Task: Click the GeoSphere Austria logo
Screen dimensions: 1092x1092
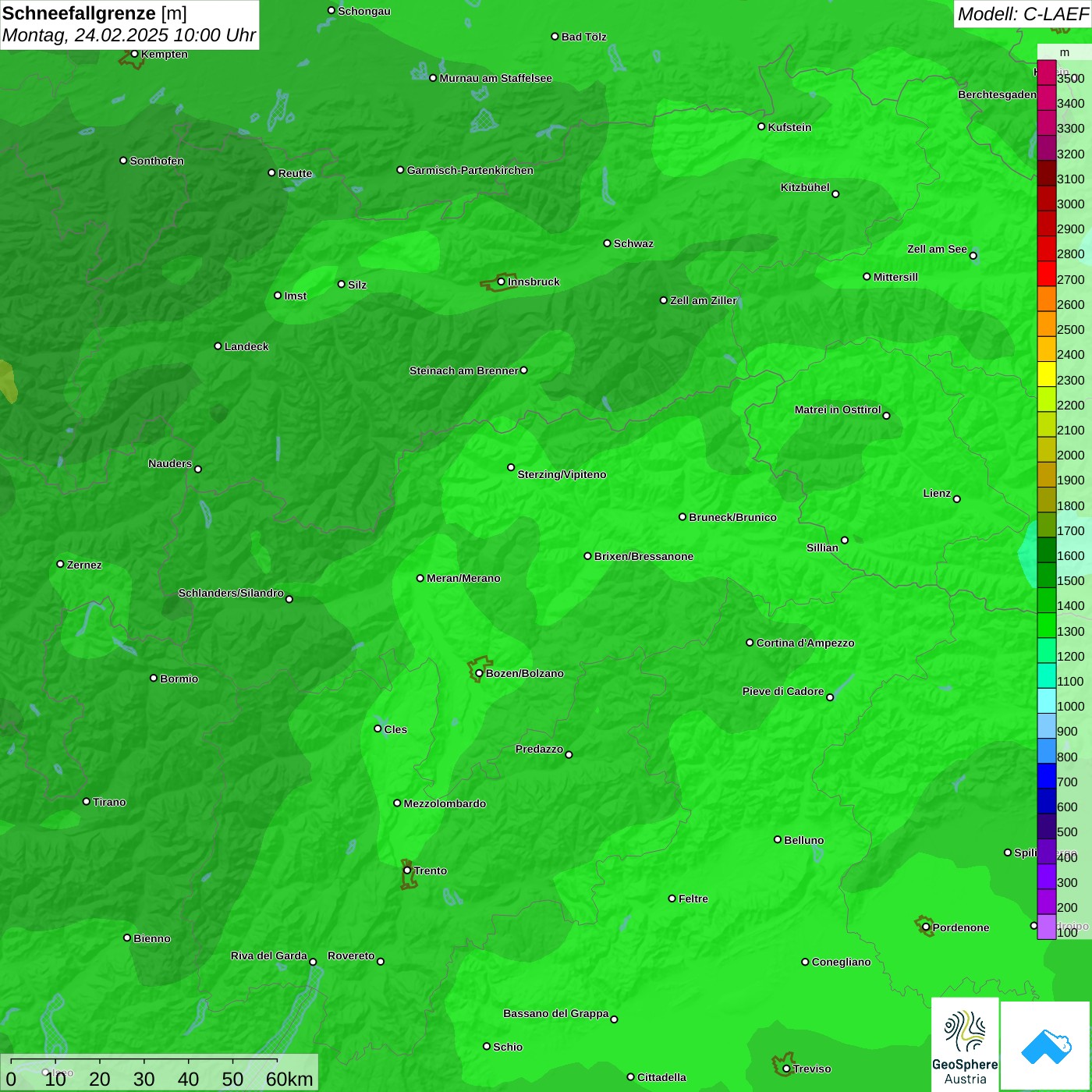Action: pos(965,1044)
